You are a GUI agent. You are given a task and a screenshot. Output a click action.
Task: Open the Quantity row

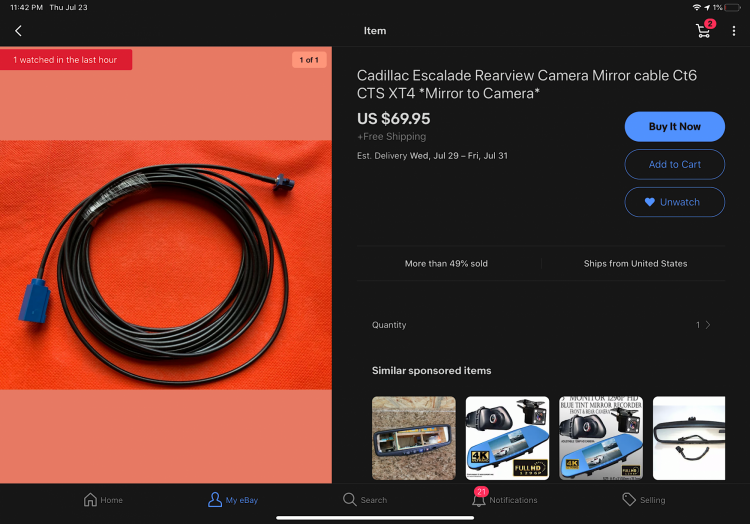click(x=541, y=325)
